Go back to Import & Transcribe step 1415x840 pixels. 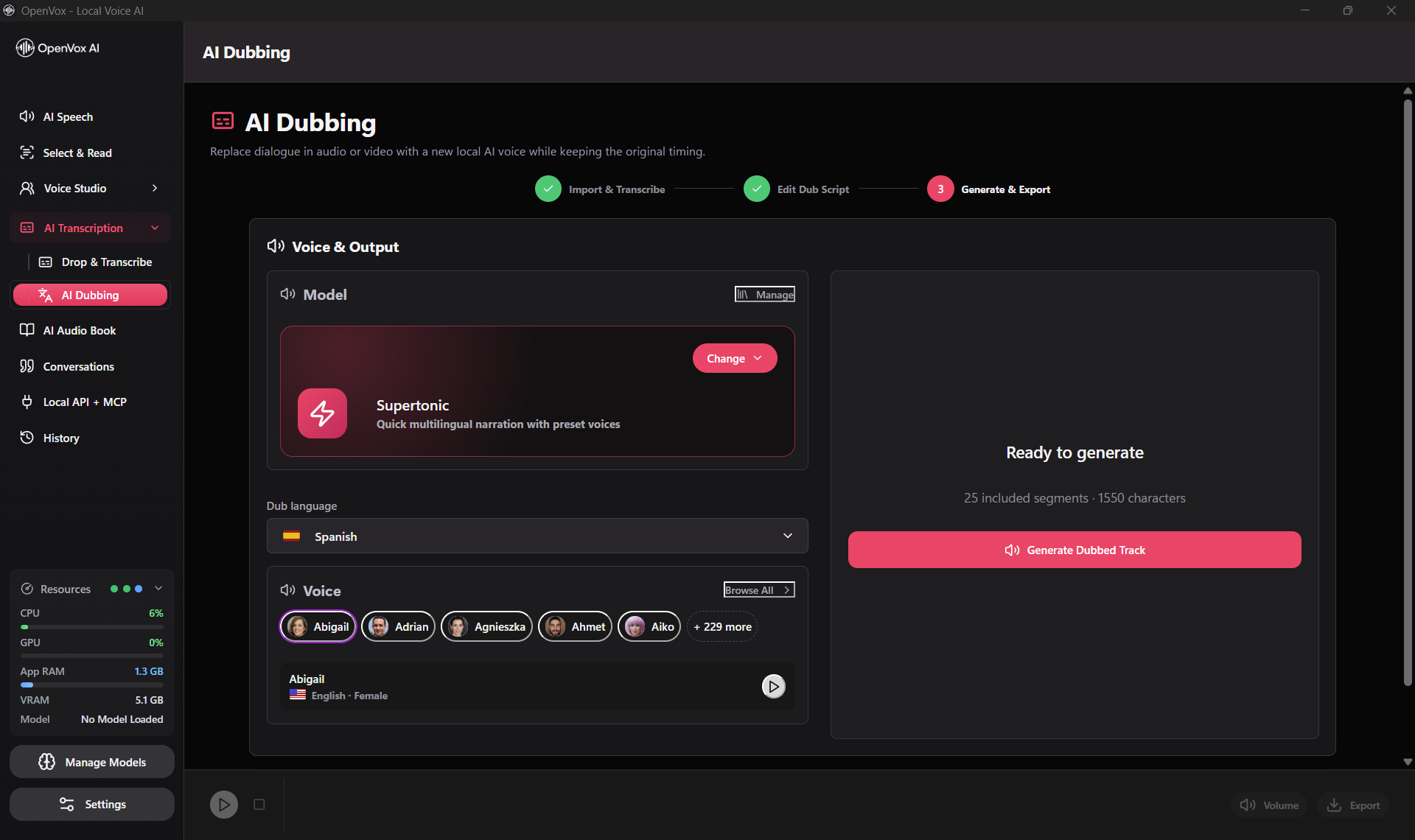600,189
